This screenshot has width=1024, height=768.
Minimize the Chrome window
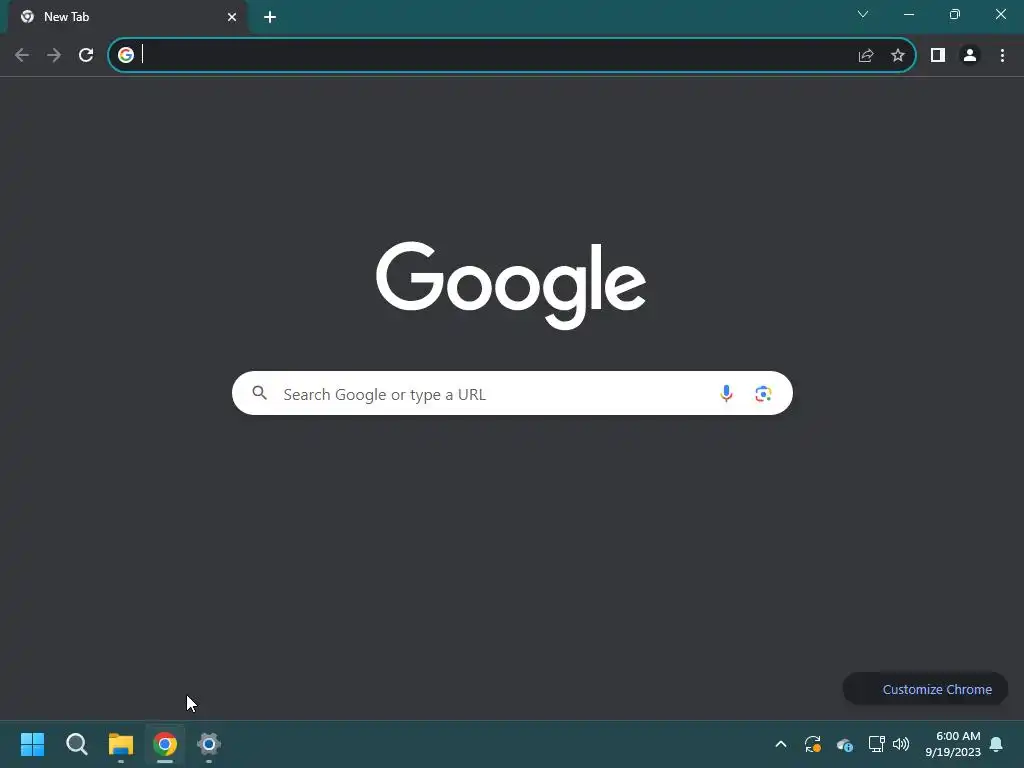[909, 14]
